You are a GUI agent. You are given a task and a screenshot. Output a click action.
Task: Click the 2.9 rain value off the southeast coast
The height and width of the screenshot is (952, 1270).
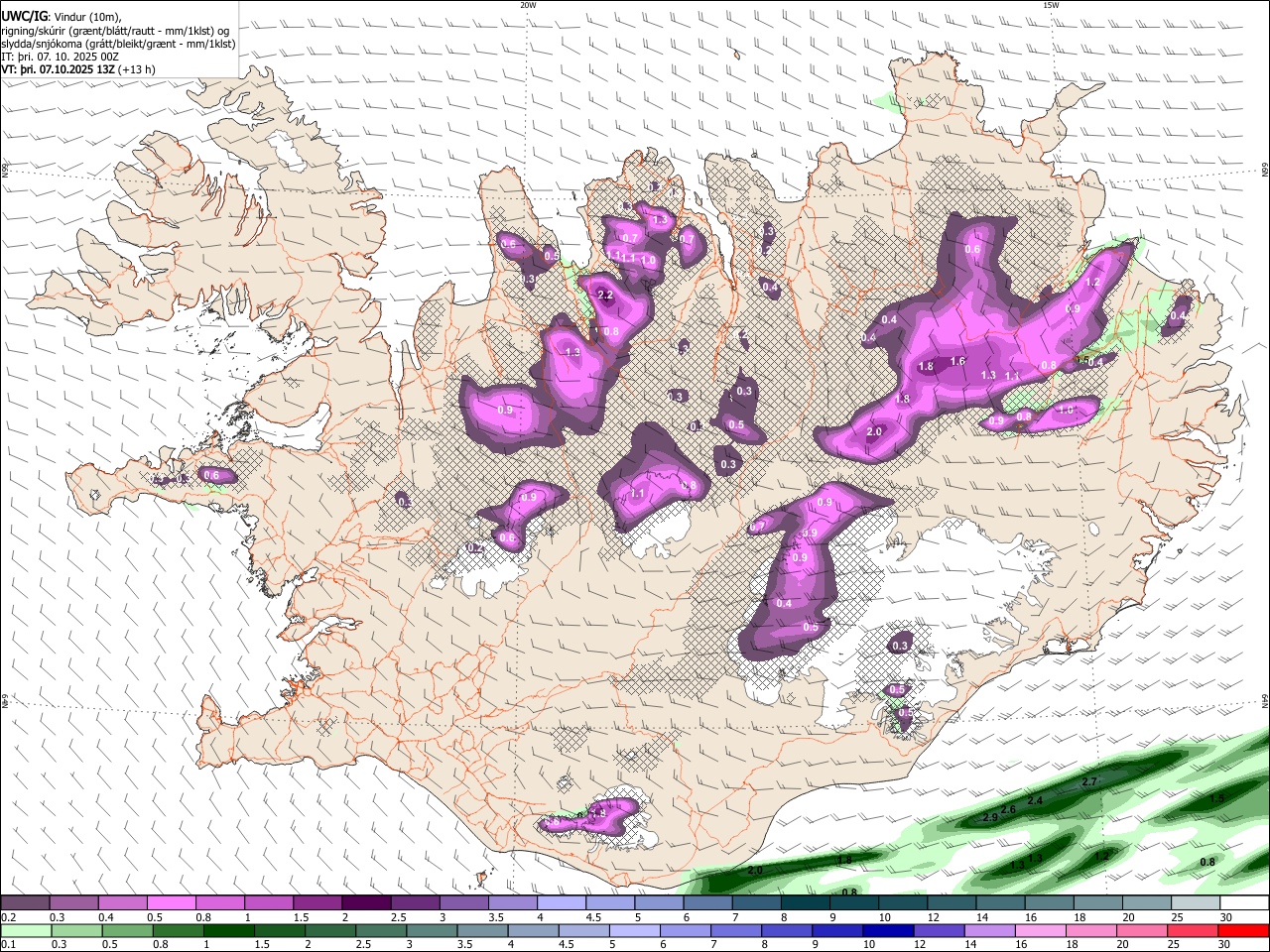click(x=989, y=817)
